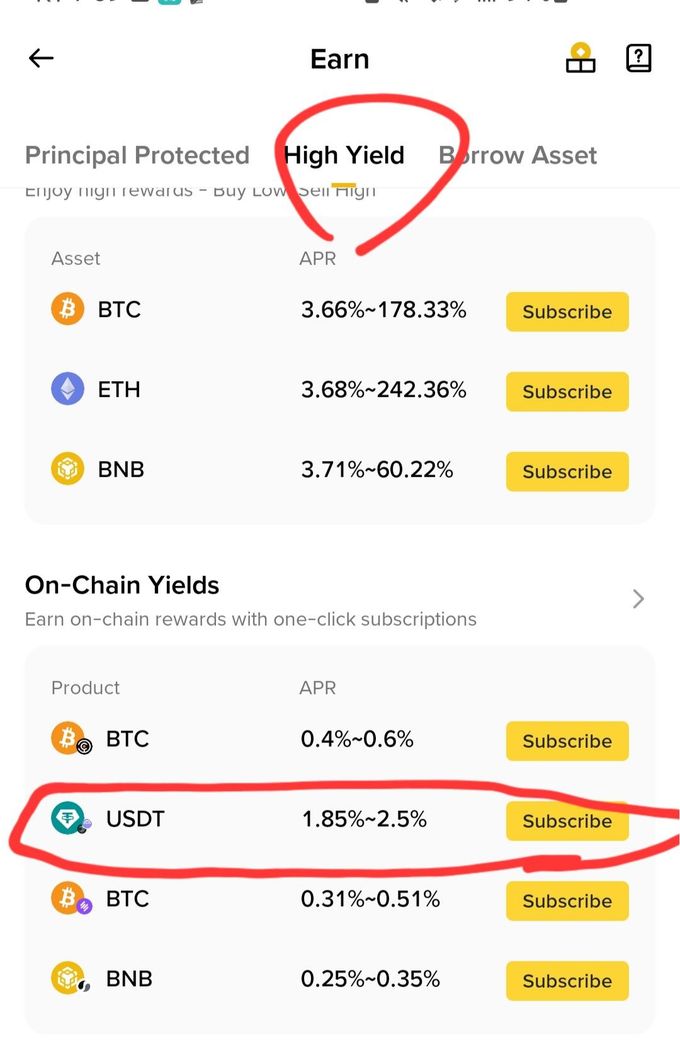Expand On-Chain Yields with chevron arrow
This screenshot has height=1040, width=680.
638,599
